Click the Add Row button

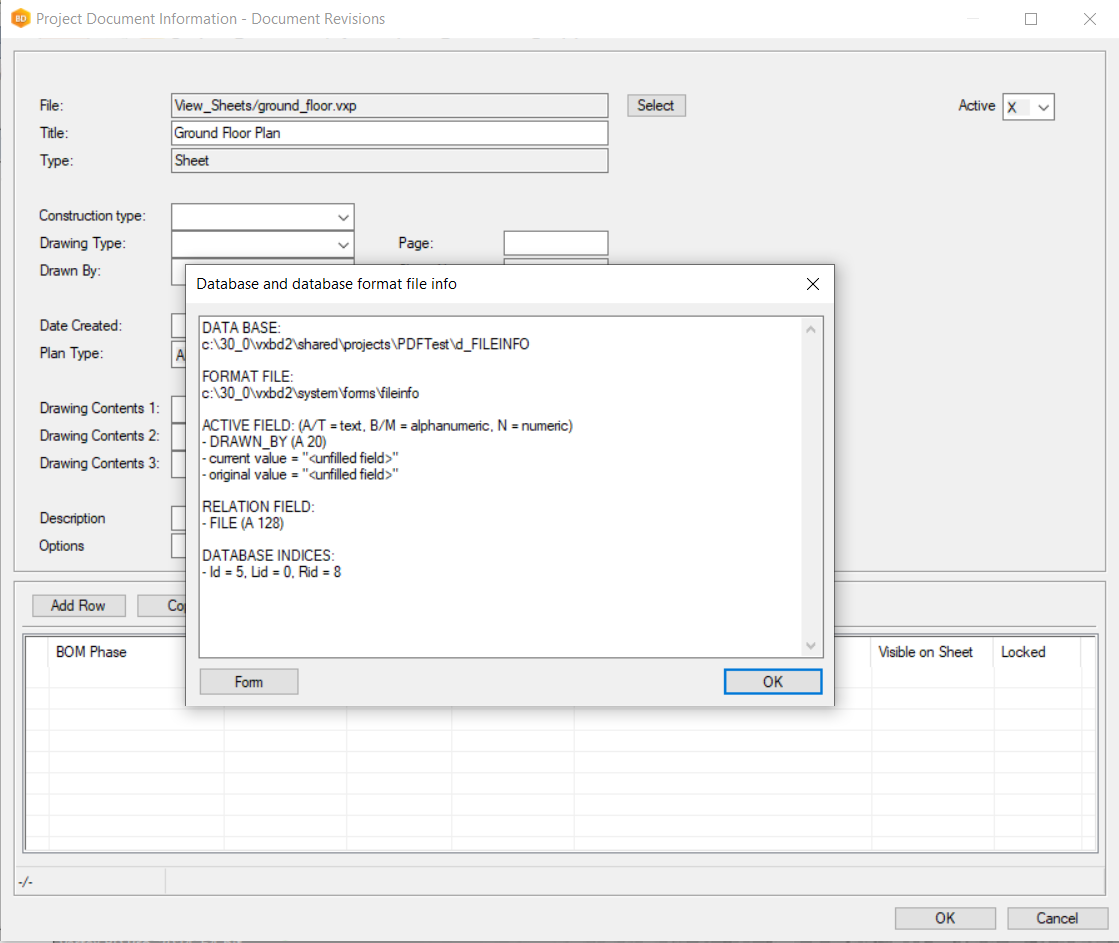(x=78, y=606)
